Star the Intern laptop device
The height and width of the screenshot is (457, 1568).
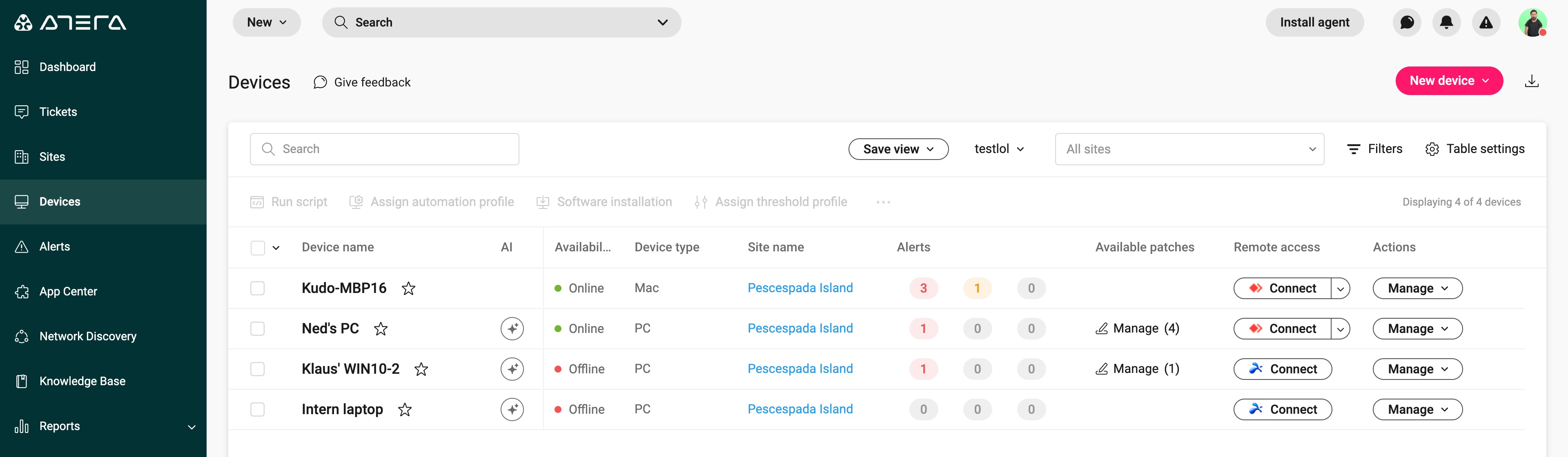pos(405,410)
